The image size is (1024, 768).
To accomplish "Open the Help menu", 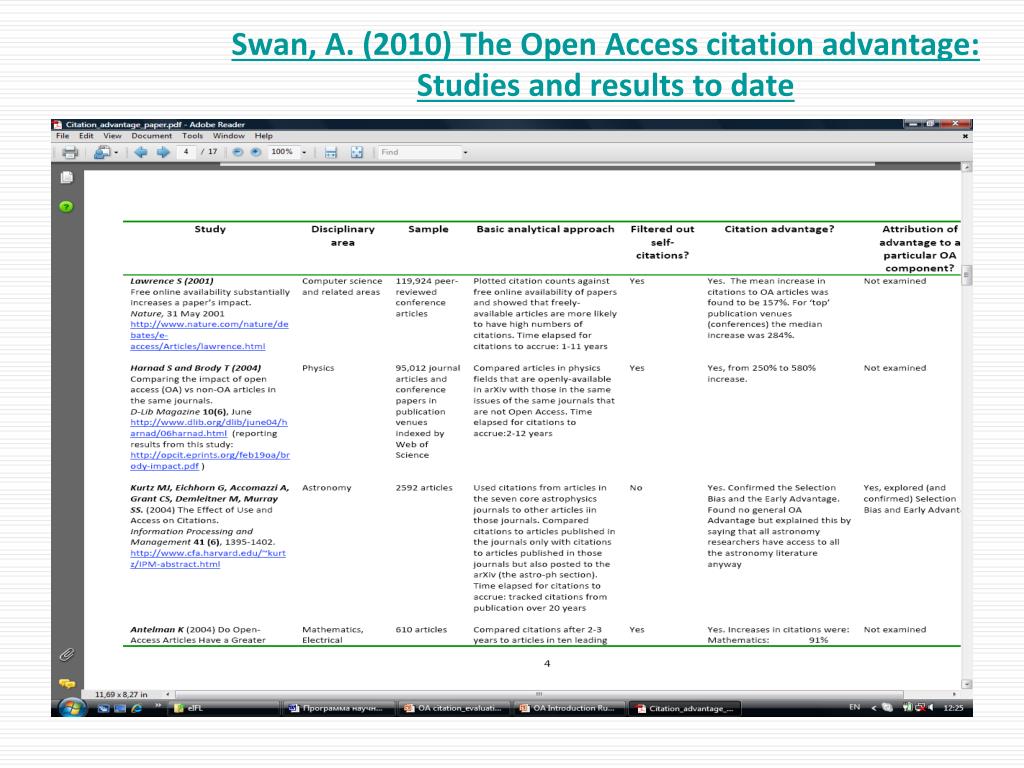I will pos(263,136).
